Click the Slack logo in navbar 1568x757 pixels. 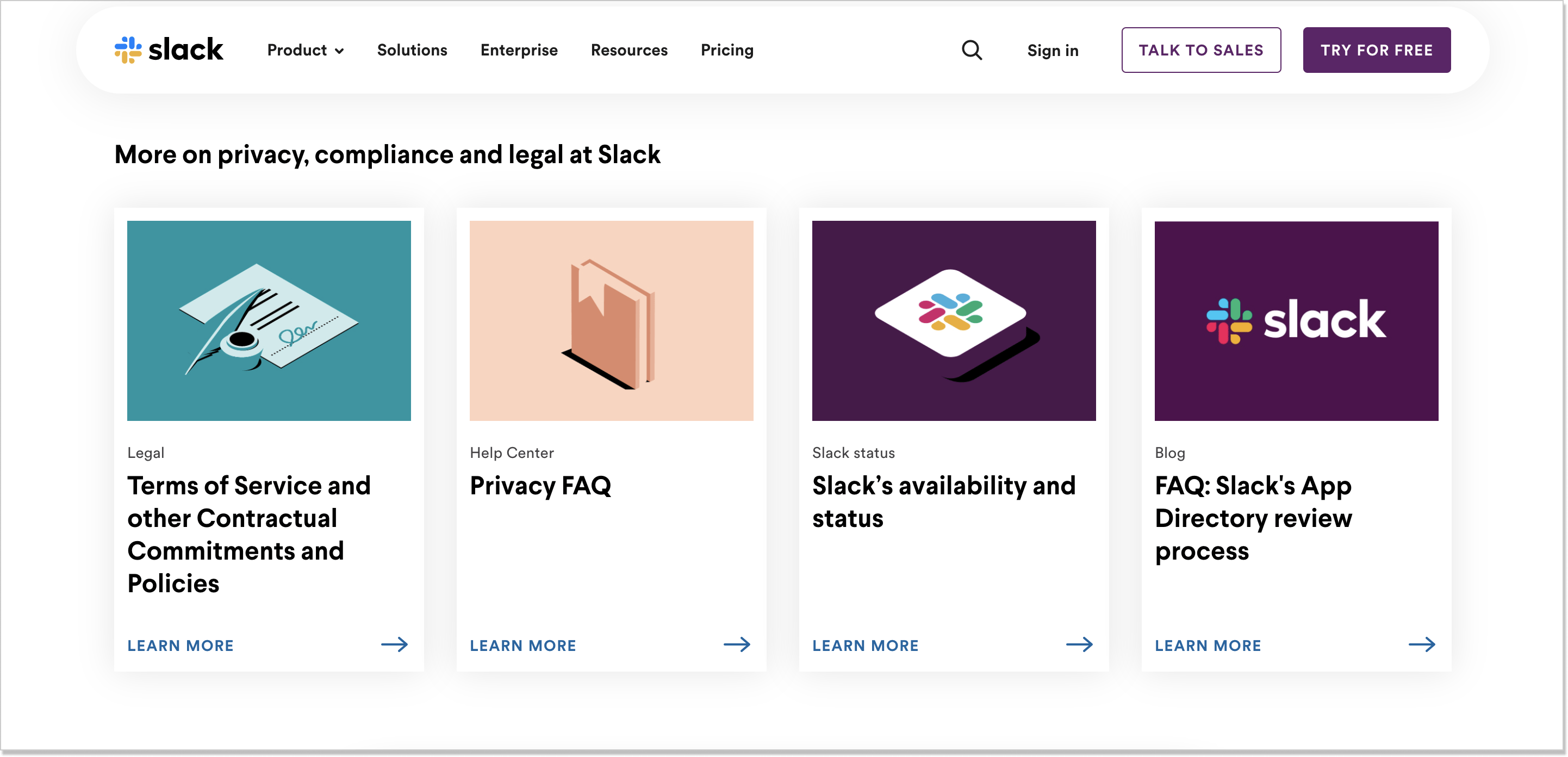click(x=169, y=50)
